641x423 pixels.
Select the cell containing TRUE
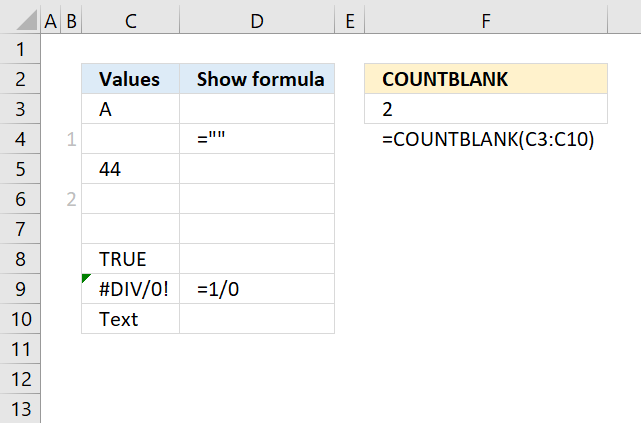tap(130, 260)
